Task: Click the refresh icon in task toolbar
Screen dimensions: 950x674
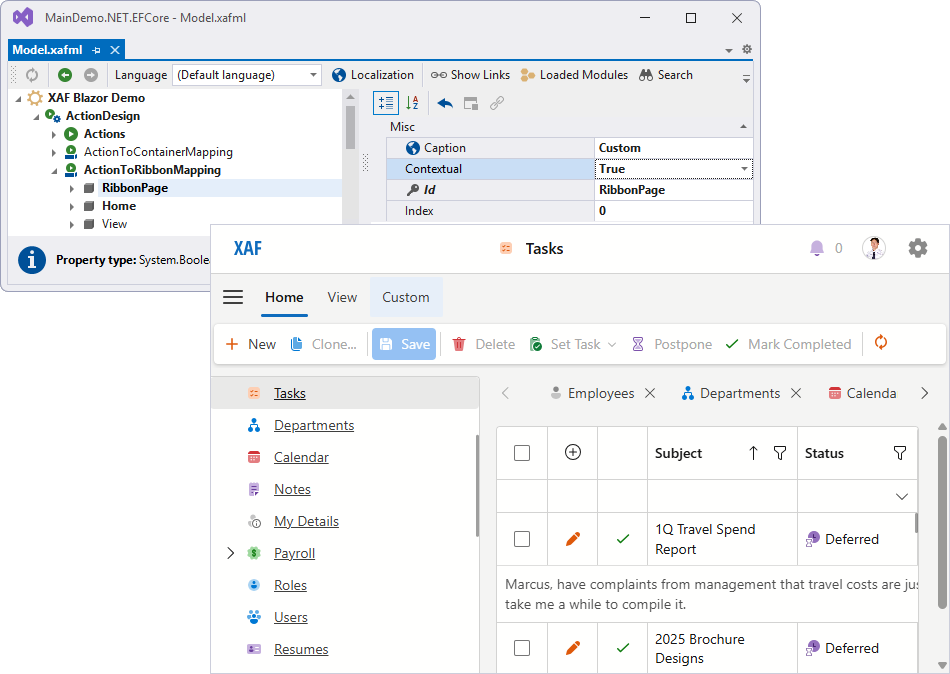Action: coord(881,343)
